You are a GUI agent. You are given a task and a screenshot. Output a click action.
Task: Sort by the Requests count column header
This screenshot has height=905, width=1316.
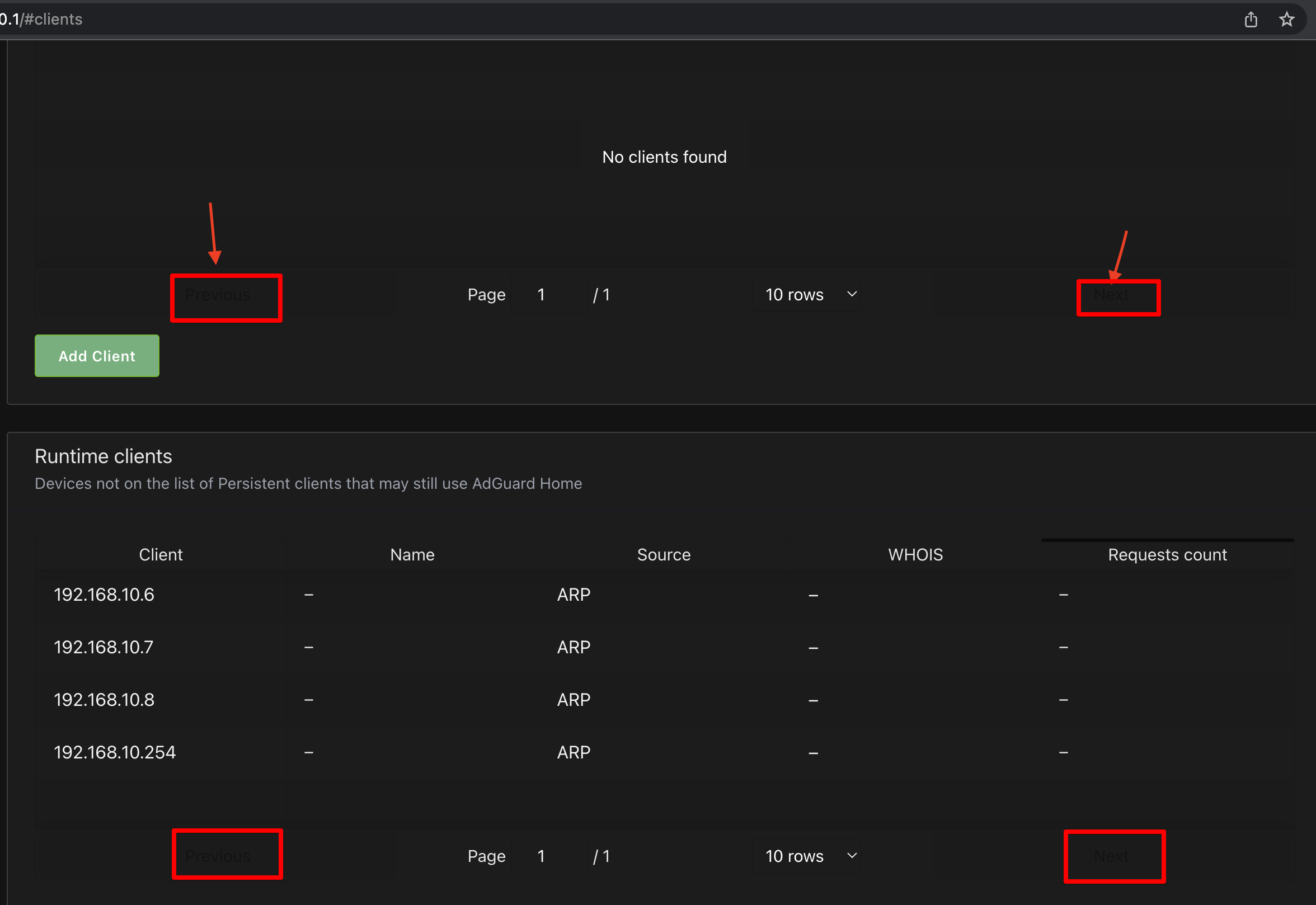point(1167,554)
